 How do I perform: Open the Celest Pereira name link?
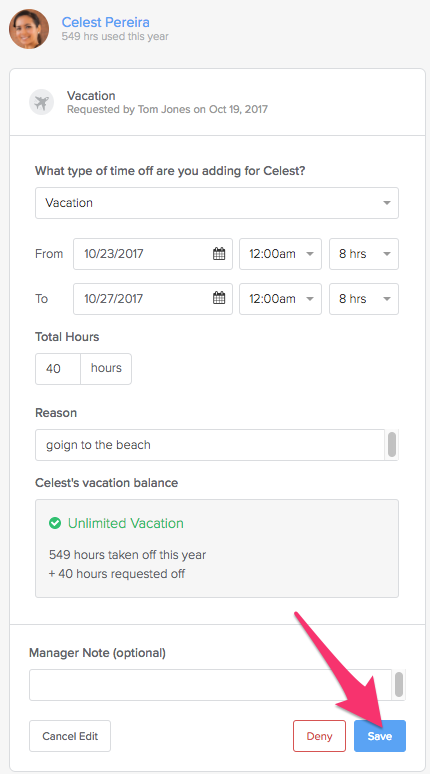point(106,22)
